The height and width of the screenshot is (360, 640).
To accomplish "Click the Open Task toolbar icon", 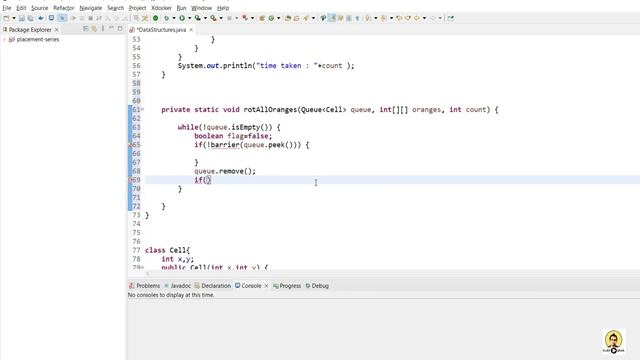I will coord(297,18).
